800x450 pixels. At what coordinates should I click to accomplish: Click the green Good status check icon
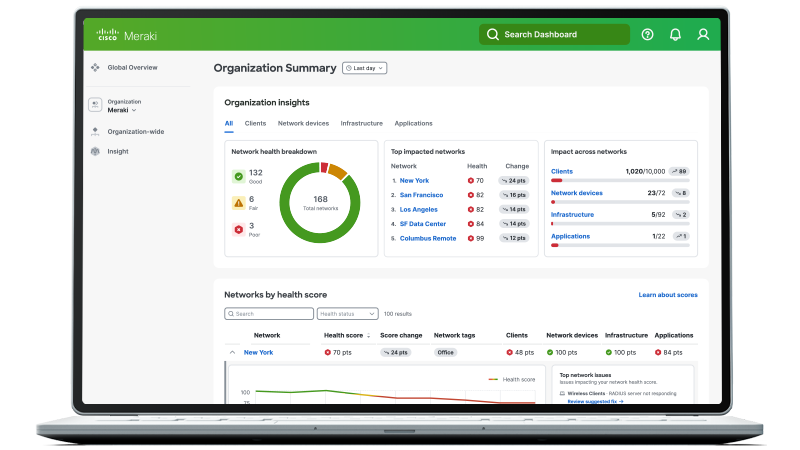[238, 177]
